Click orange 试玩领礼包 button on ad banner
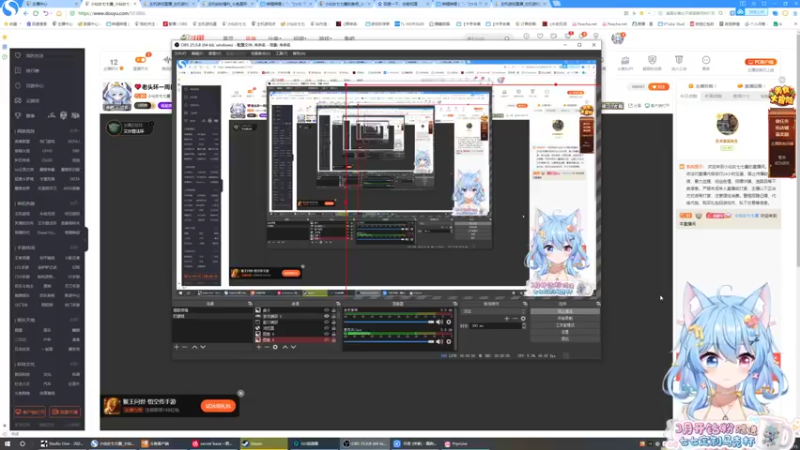The height and width of the screenshot is (450, 800). click(x=218, y=406)
